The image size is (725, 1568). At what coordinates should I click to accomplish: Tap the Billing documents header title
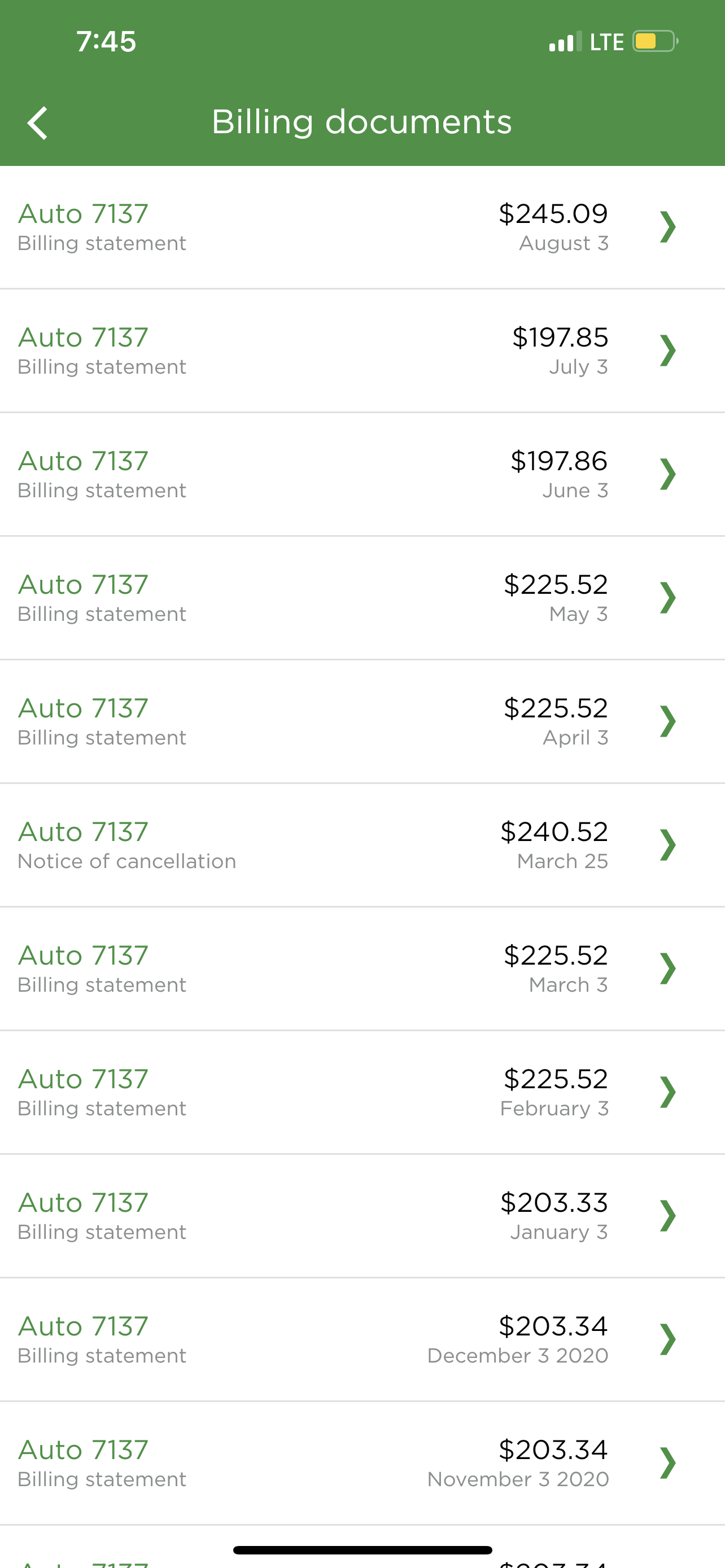(x=361, y=122)
